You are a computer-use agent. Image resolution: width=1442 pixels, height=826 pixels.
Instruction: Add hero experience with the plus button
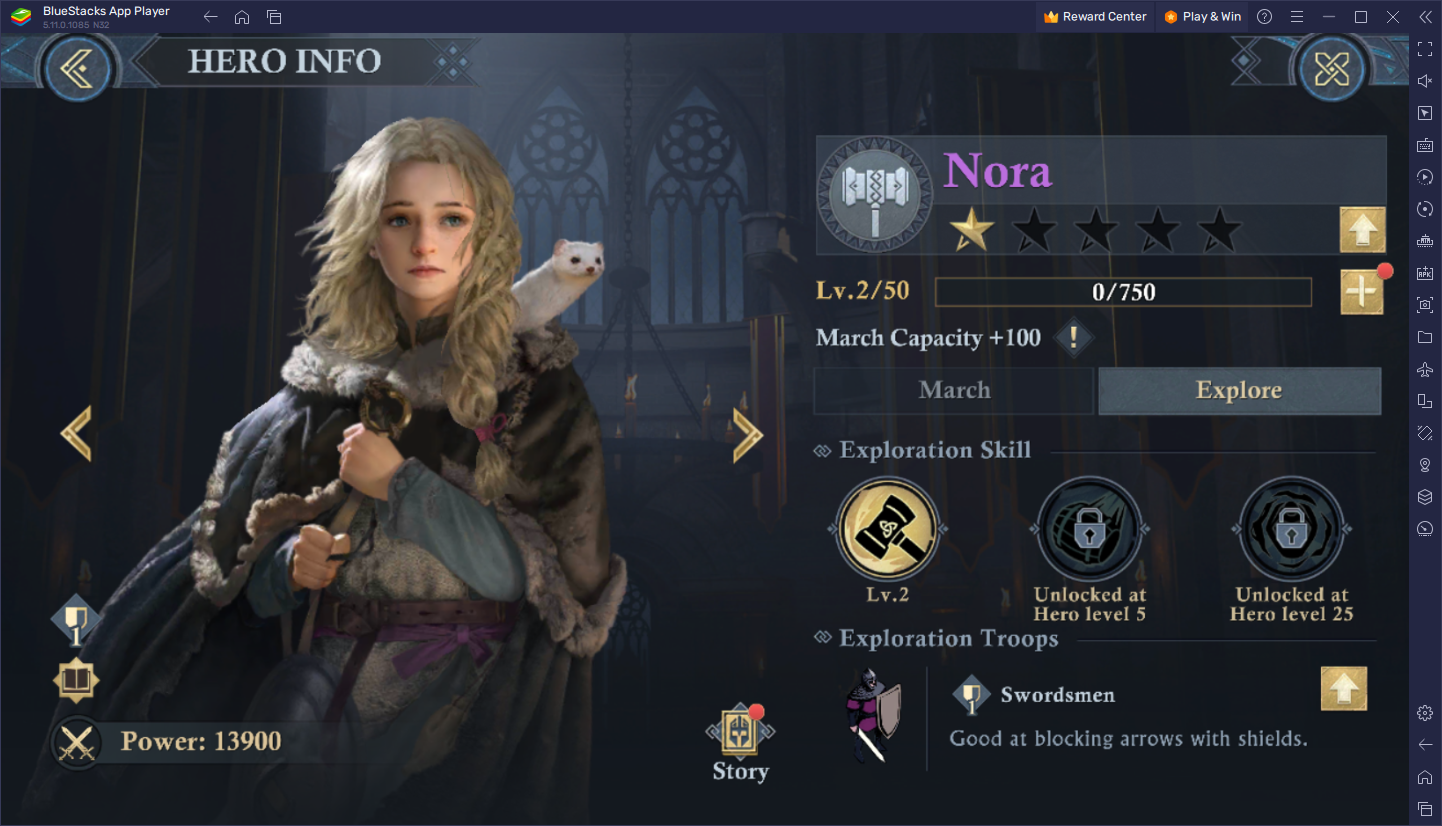(1362, 292)
